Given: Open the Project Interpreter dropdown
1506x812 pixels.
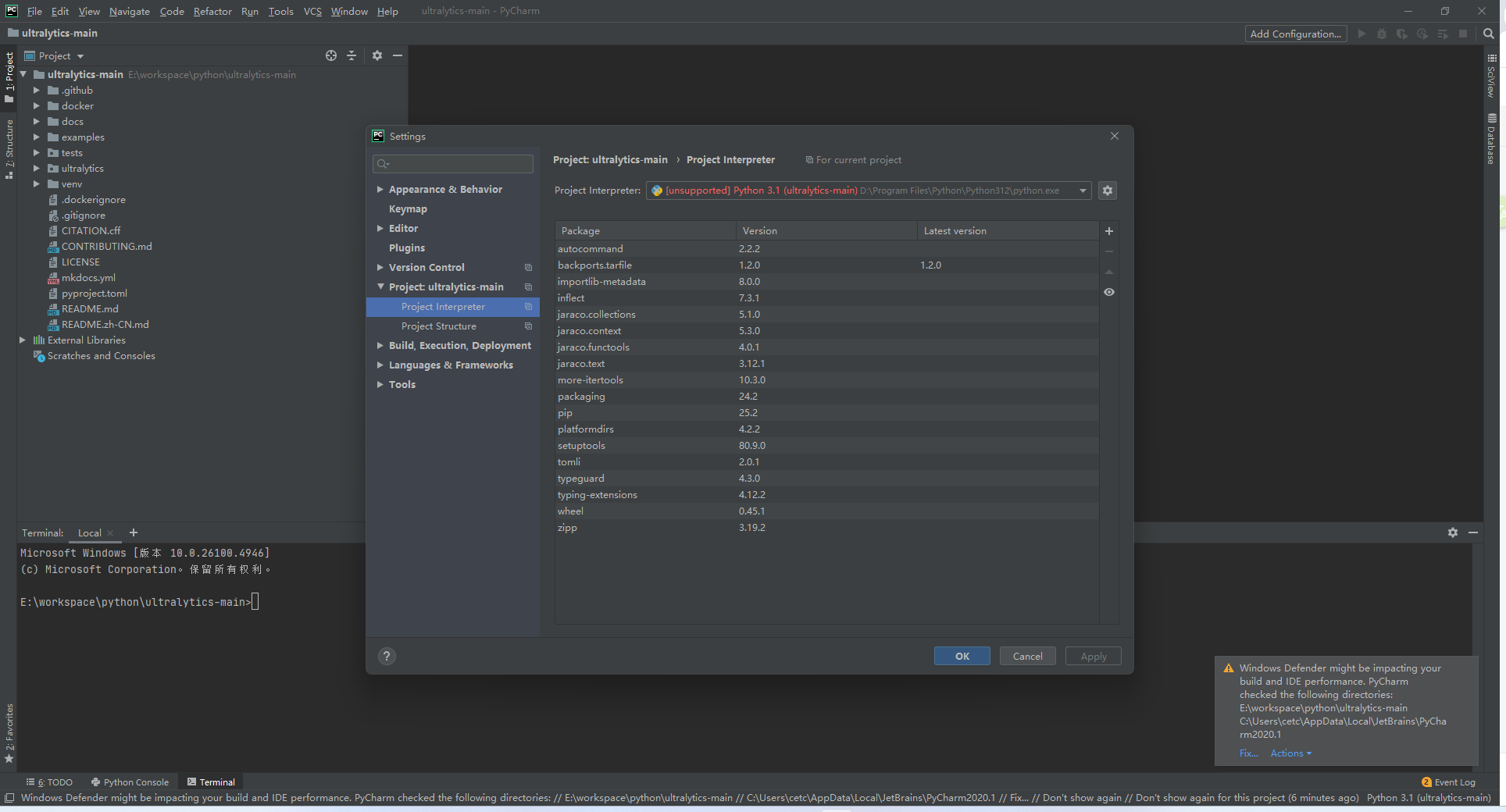Looking at the screenshot, I should click(x=868, y=191).
